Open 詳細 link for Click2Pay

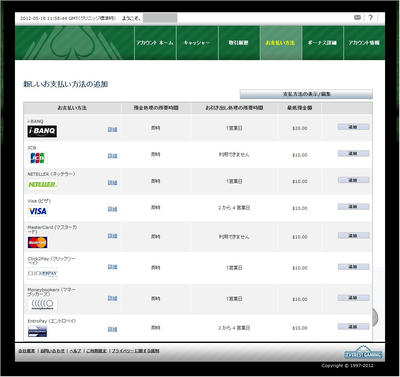pos(112,267)
